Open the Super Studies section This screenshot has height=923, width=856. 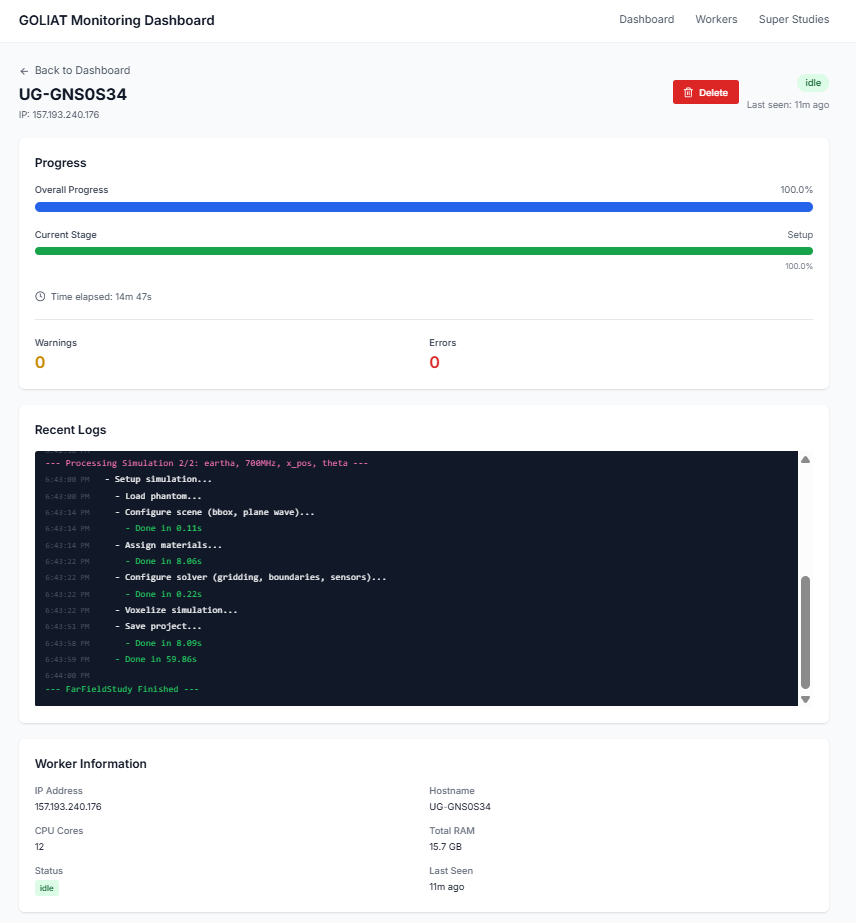click(x=793, y=19)
